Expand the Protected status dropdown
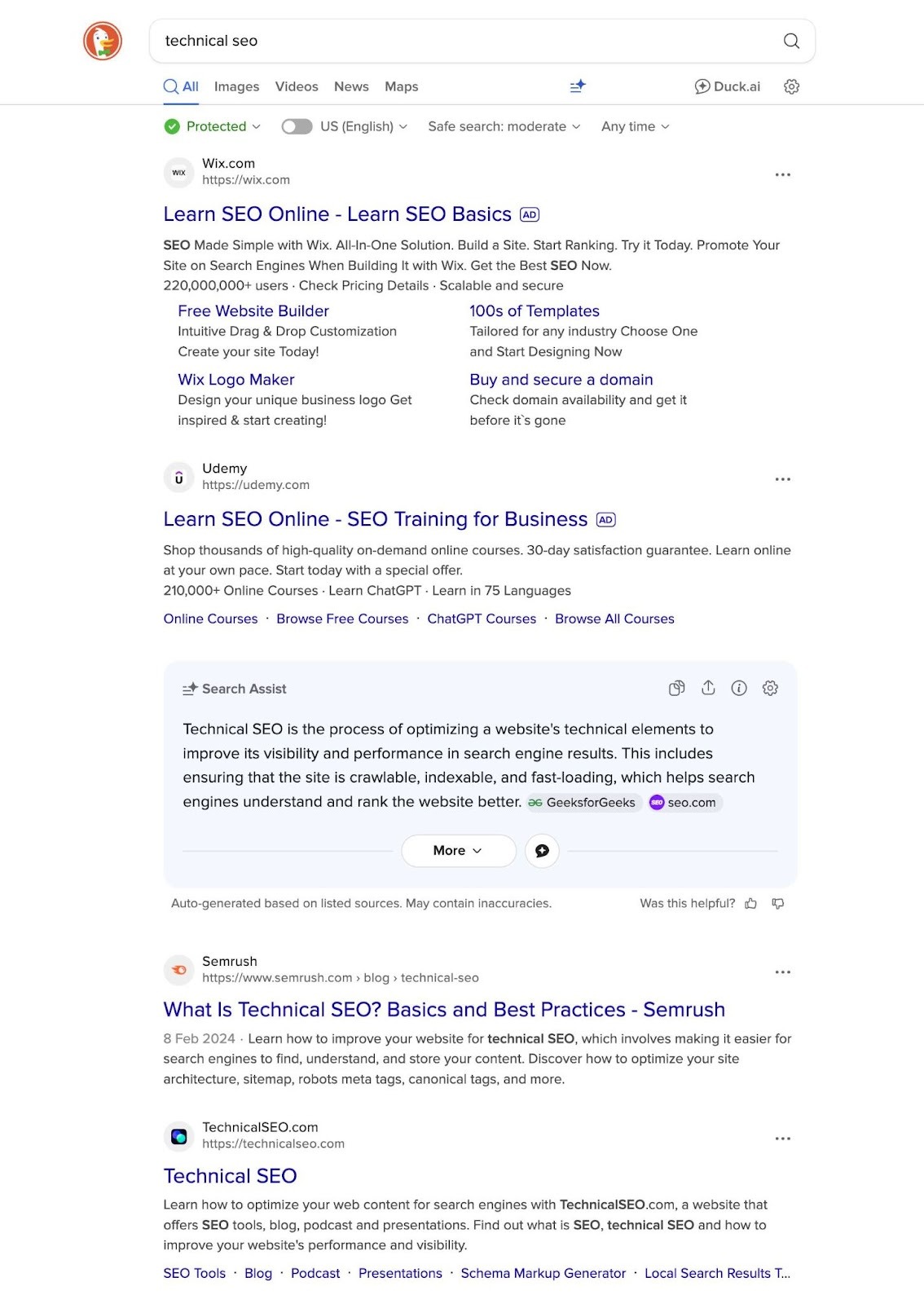The image size is (924, 1304). 213,126
